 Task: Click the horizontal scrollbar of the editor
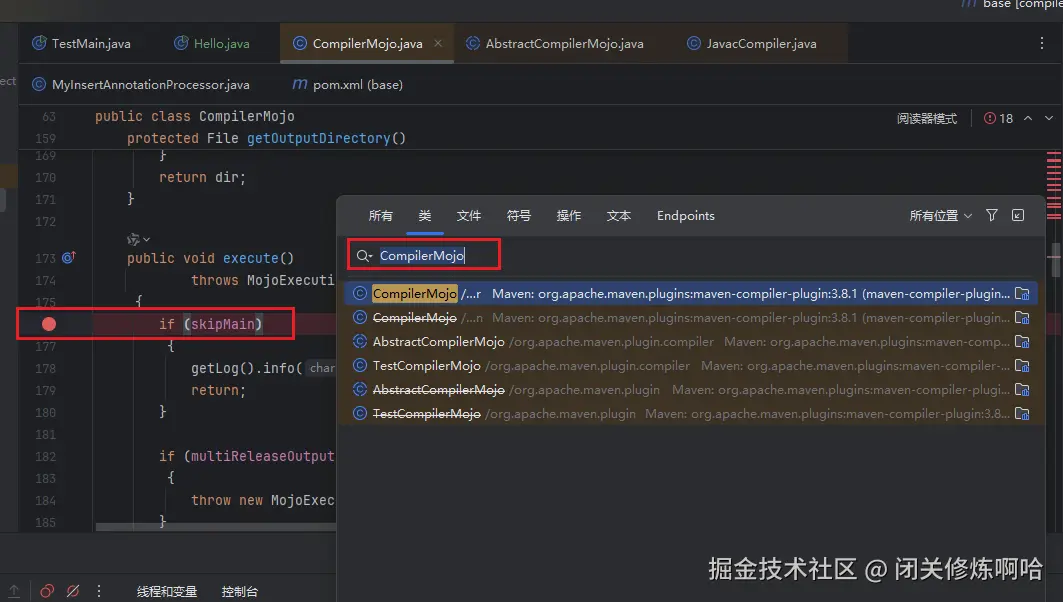coord(216,527)
